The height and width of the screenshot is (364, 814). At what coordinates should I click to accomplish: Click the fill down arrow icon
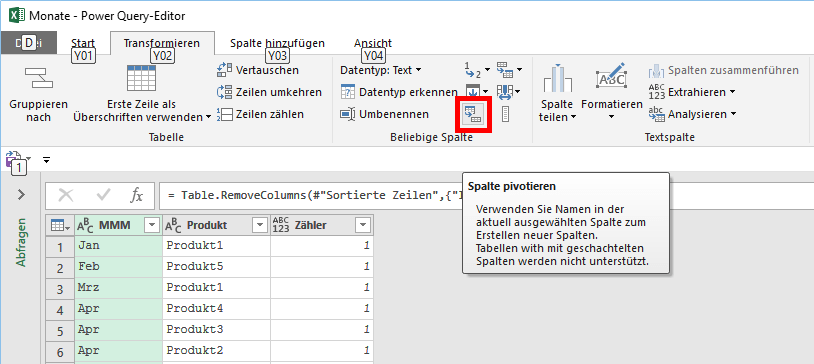click(x=473, y=92)
